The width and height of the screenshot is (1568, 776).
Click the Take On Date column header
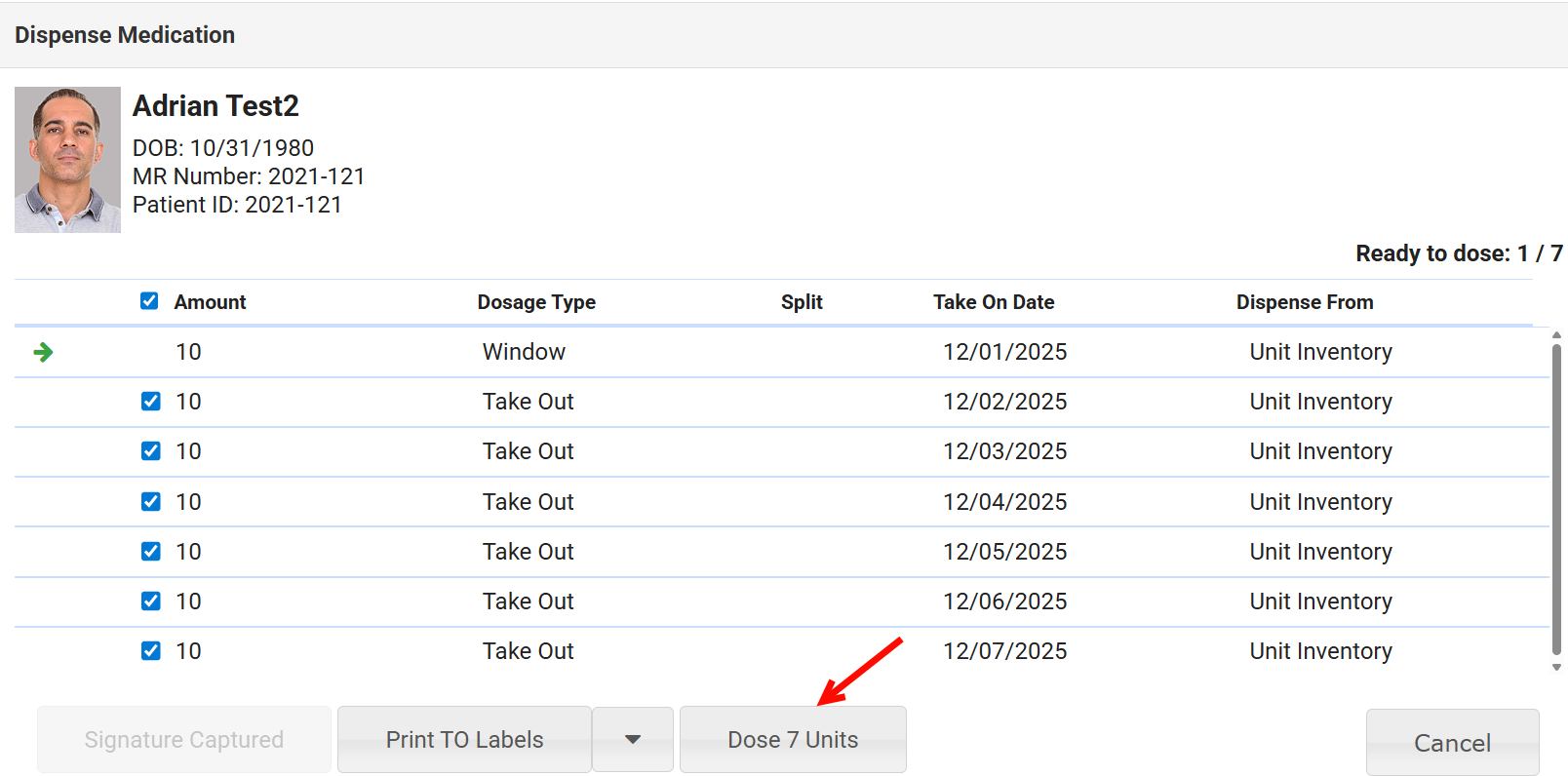(x=994, y=302)
